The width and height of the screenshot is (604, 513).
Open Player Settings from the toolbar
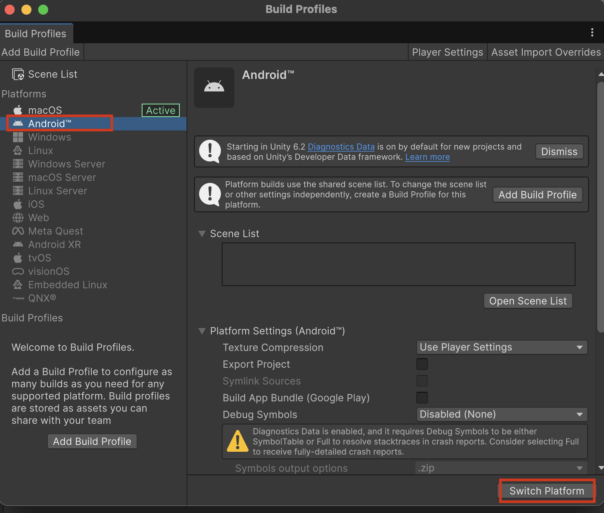click(447, 52)
